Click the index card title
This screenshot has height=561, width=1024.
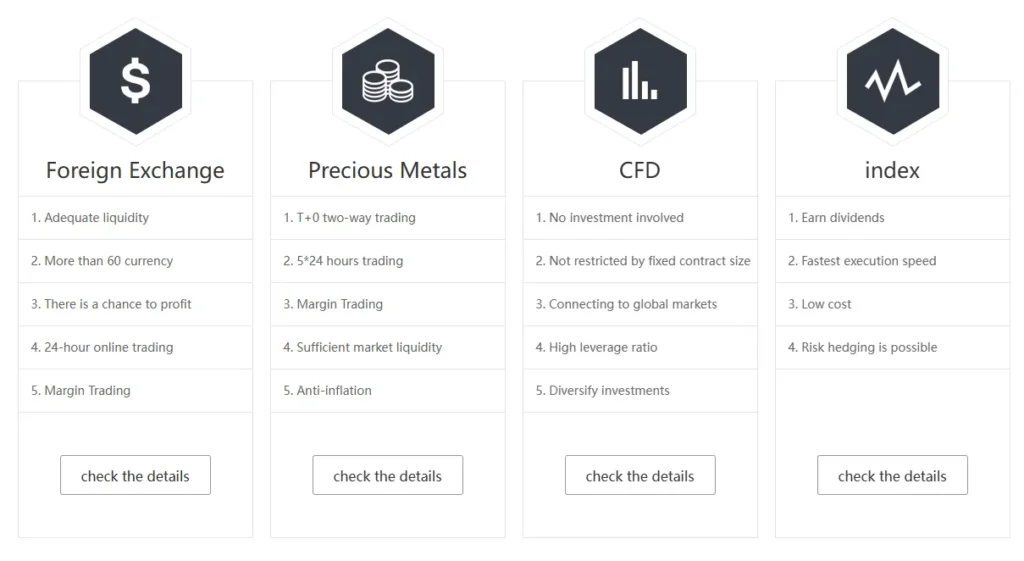[892, 171]
